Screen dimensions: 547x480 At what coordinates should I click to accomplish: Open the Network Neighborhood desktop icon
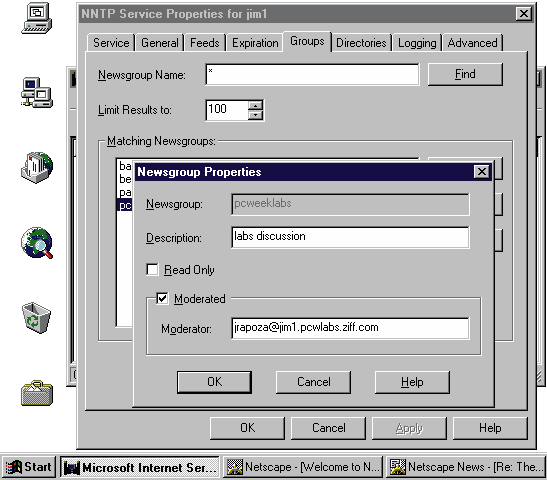(37, 92)
